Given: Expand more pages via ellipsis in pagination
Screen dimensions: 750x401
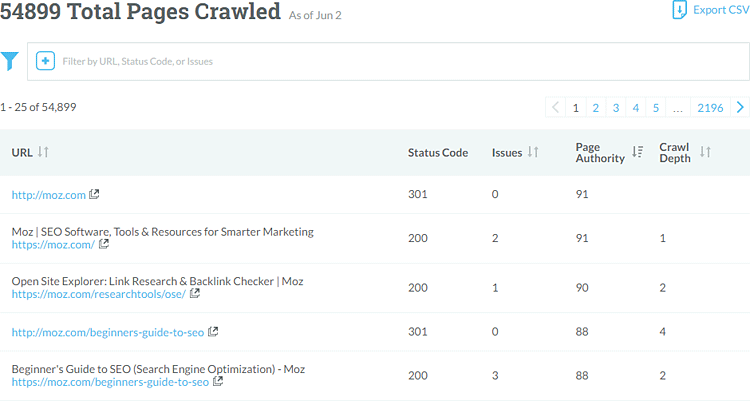Looking at the screenshot, I should pos(678,107).
